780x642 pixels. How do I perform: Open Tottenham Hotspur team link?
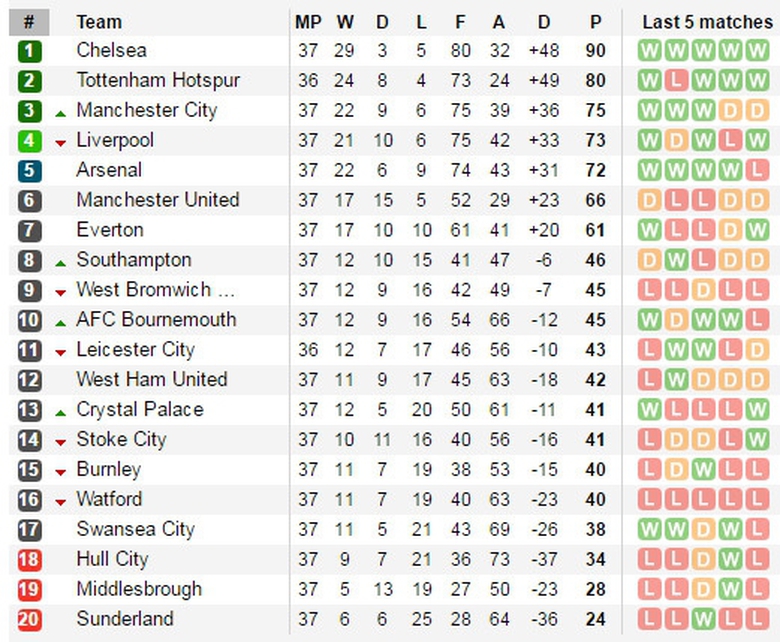(158, 80)
